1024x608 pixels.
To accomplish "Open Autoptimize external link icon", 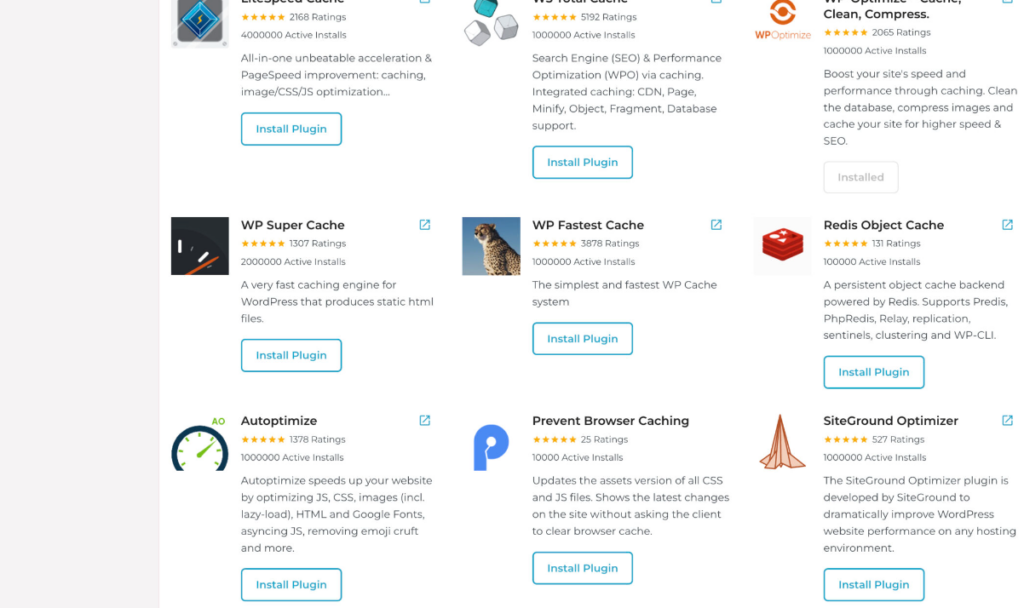I will click(425, 421).
